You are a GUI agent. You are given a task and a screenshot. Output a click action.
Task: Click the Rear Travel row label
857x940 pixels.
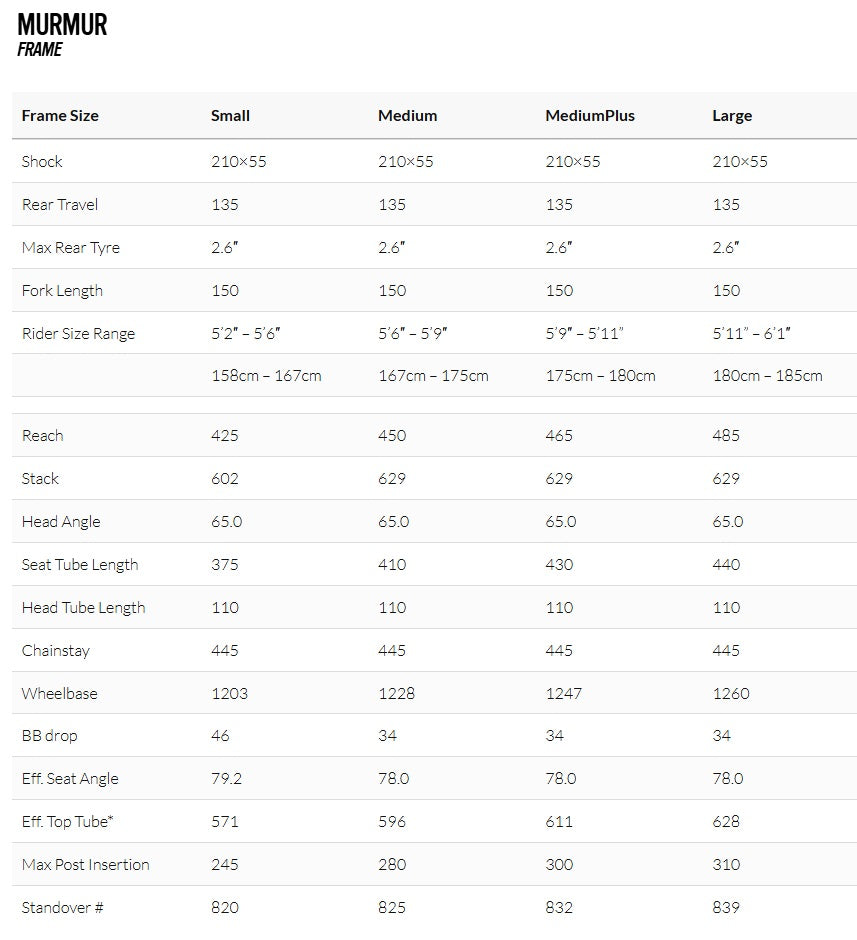60,204
